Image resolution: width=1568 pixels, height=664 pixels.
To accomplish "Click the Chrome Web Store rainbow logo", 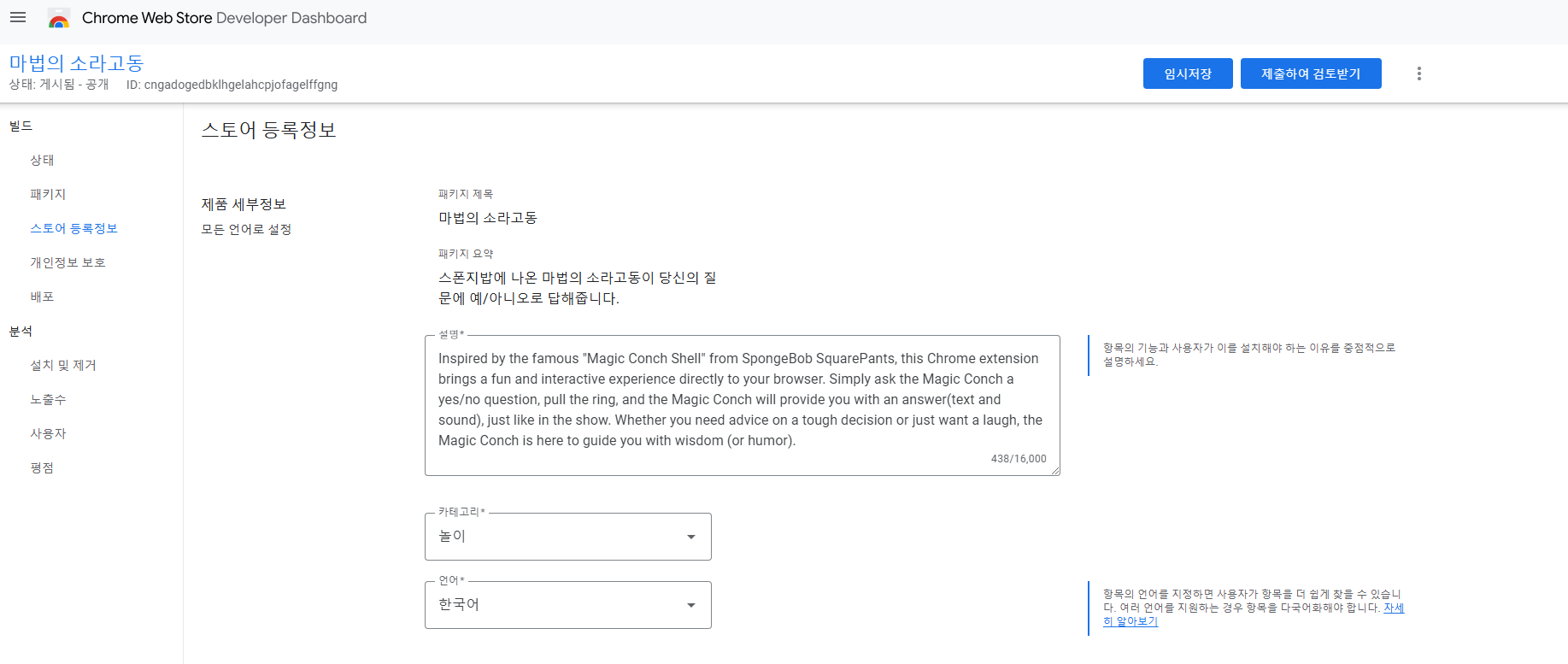I will point(59,18).
